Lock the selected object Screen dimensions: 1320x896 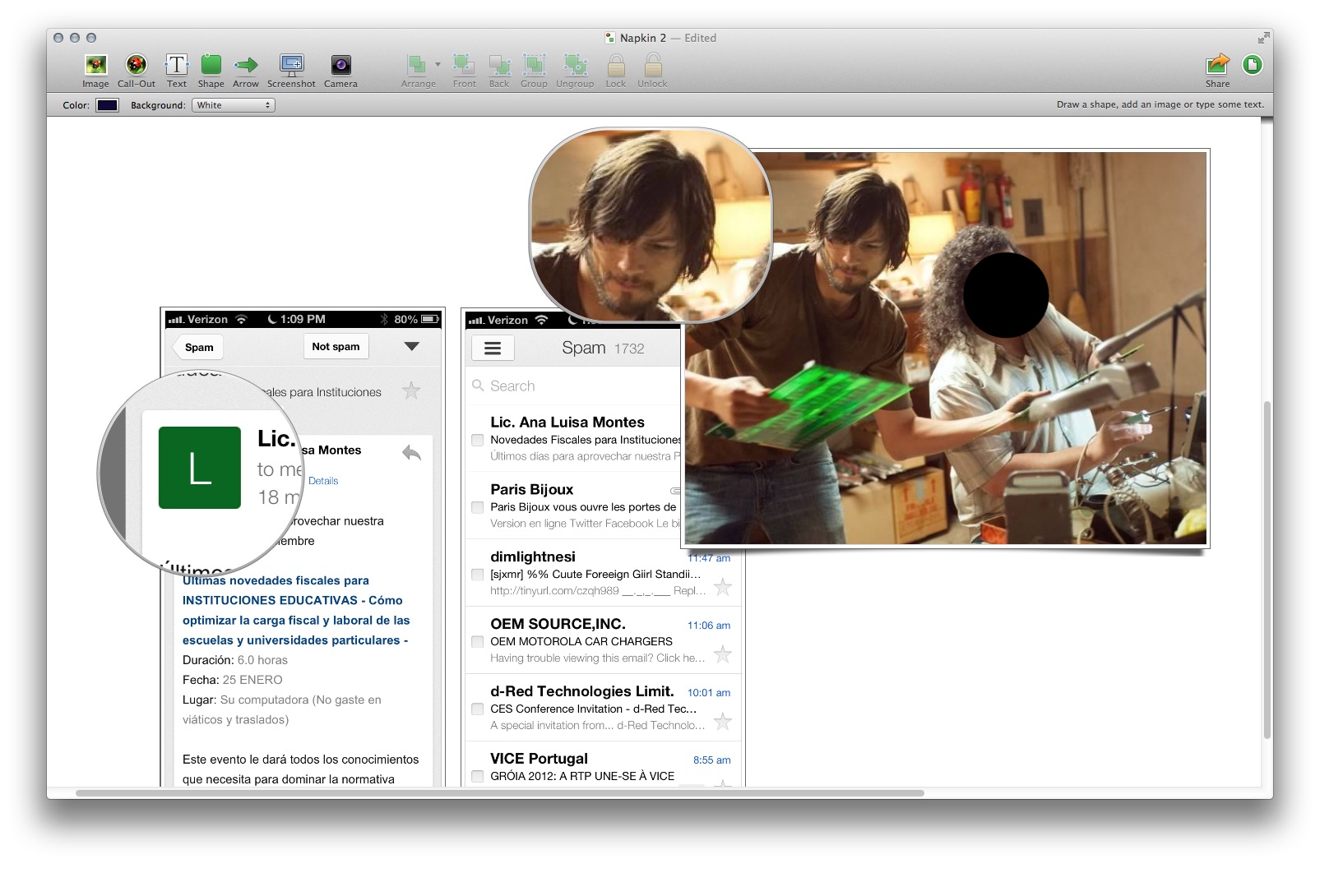tap(616, 71)
